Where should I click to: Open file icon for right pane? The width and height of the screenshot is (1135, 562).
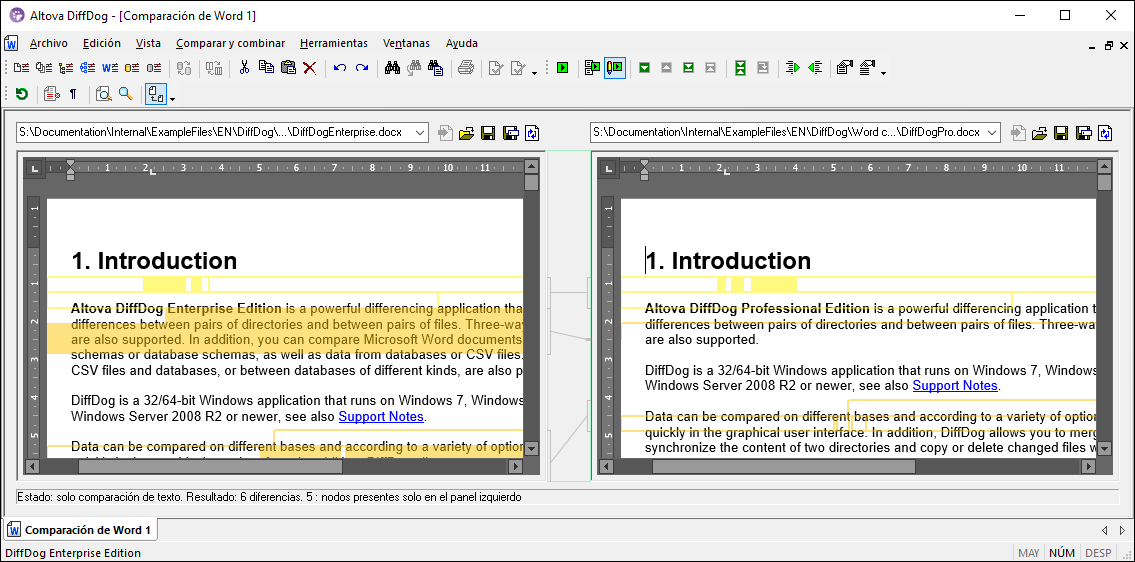click(x=1039, y=133)
